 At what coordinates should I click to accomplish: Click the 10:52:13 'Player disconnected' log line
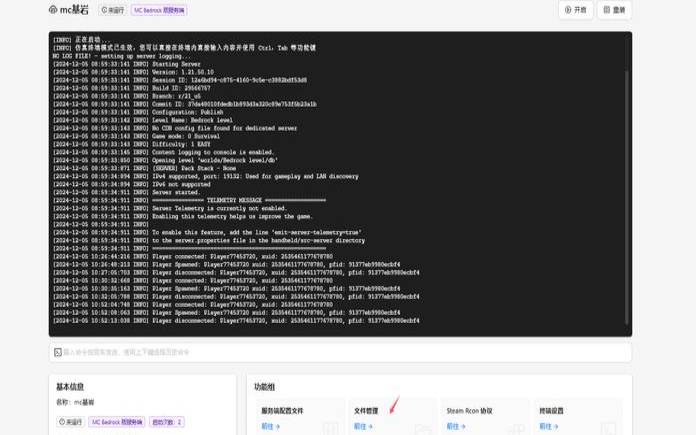coord(236,320)
